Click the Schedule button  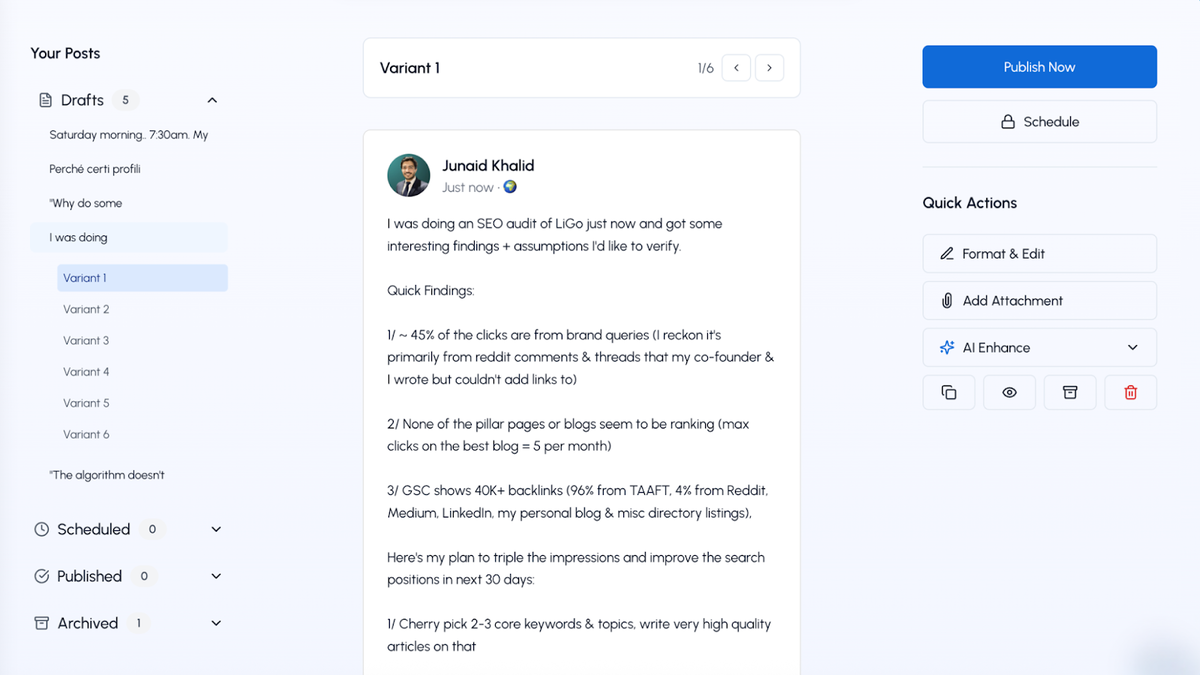click(x=1039, y=122)
